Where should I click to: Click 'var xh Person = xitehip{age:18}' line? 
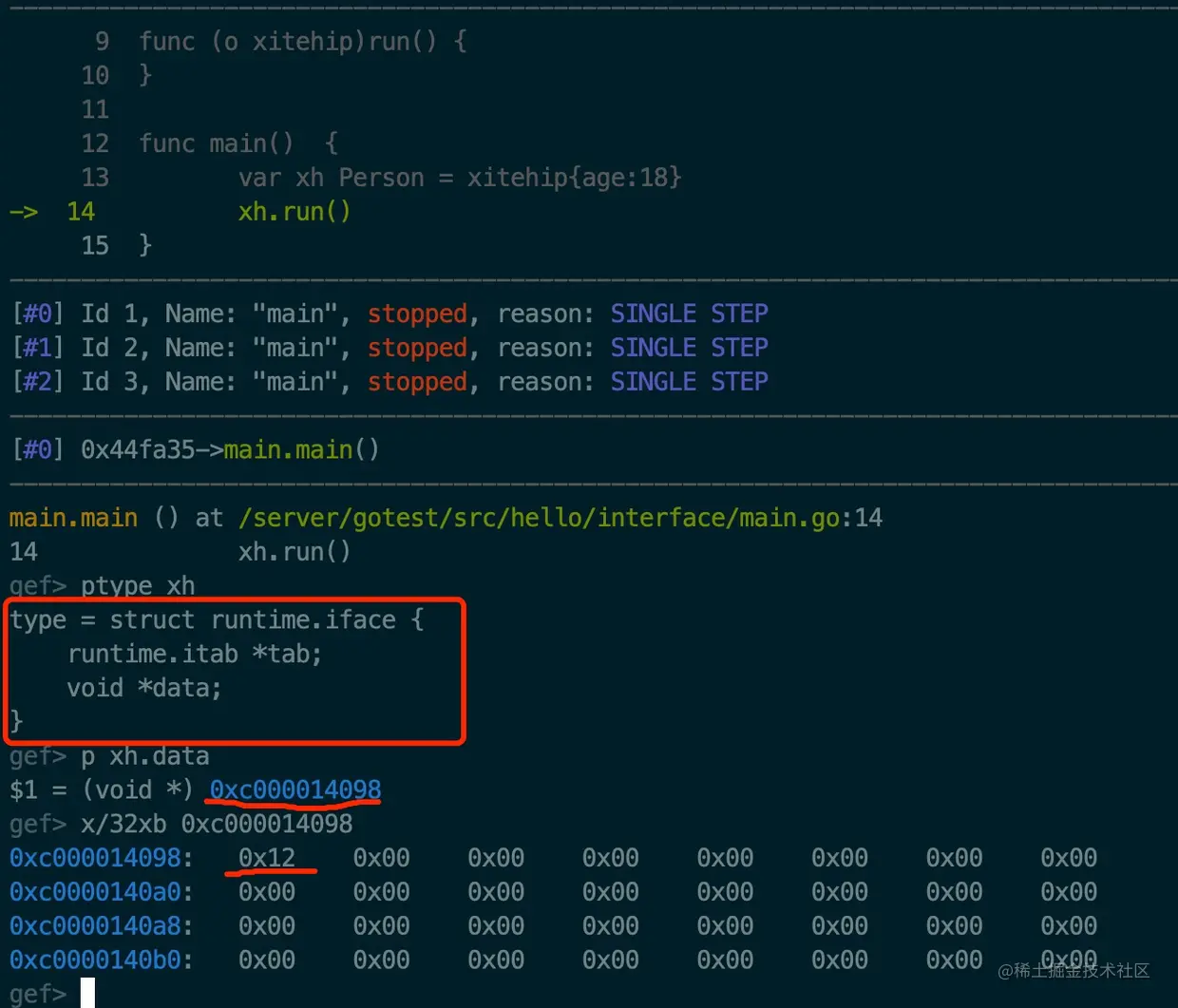(460, 178)
